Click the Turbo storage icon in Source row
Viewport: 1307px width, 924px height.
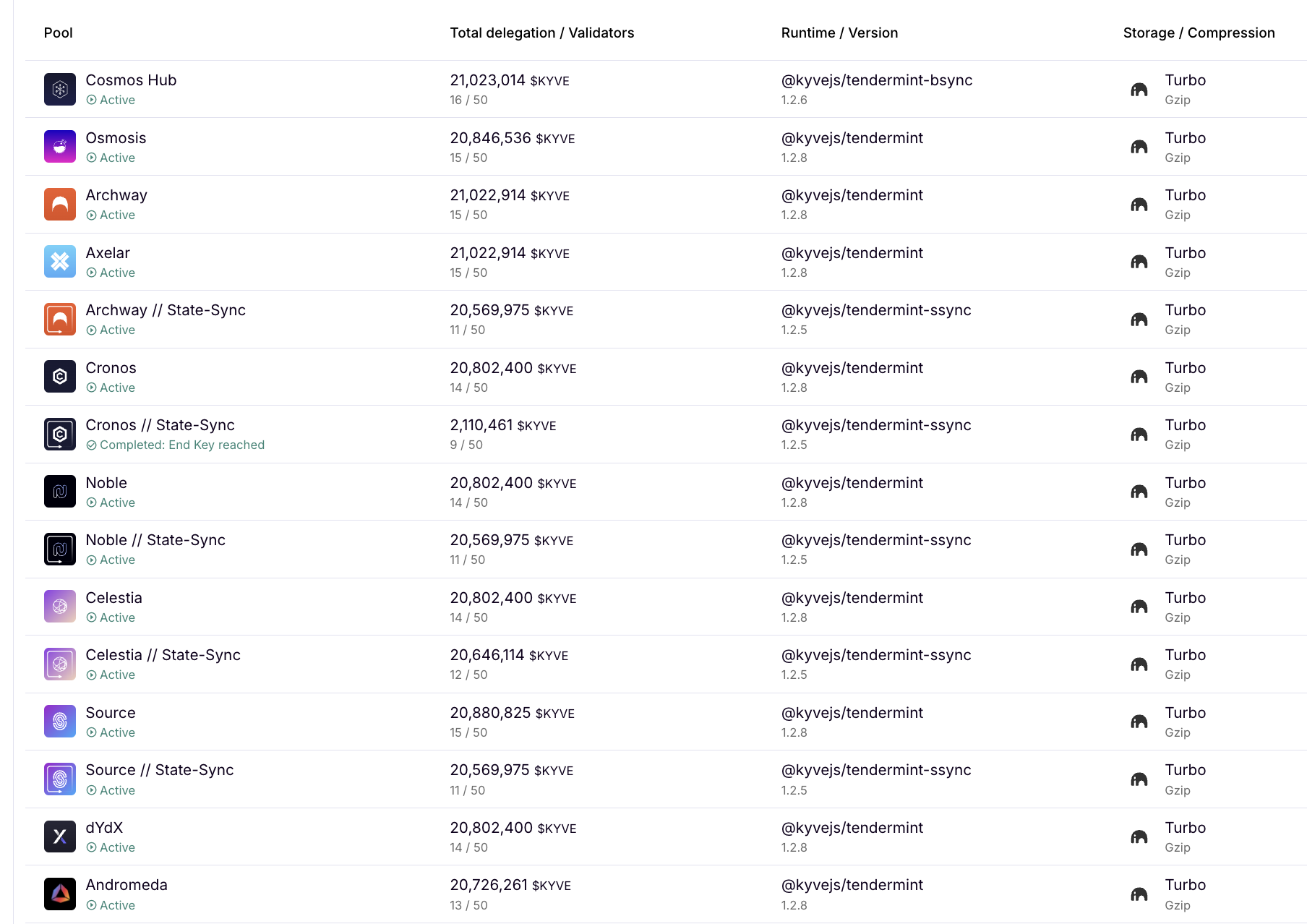1139,722
